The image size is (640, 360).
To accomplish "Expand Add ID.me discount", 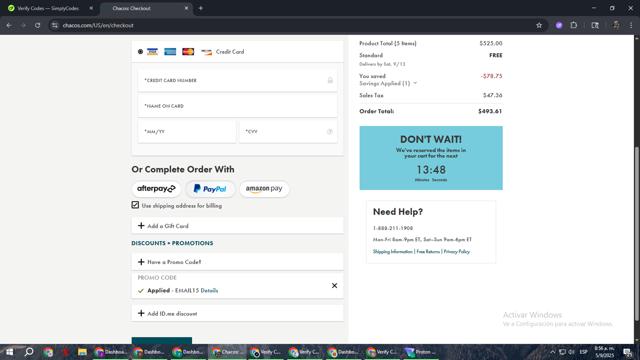I will click(x=238, y=313).
